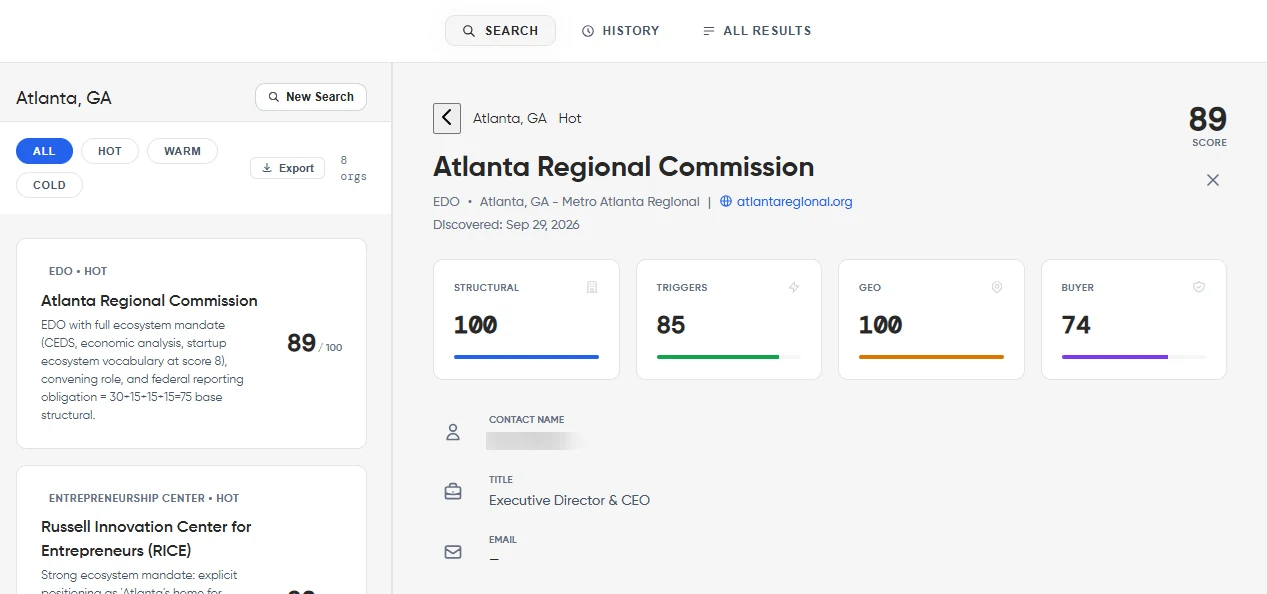
Task: Filter results by COLD
Action: [x=49, y=185]
